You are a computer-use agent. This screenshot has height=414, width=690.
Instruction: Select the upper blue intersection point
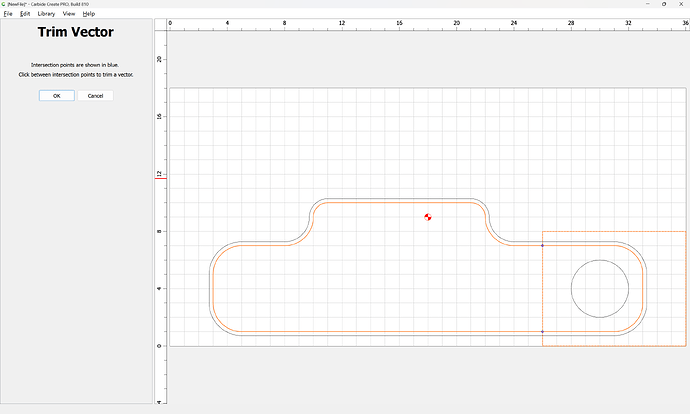542,245
